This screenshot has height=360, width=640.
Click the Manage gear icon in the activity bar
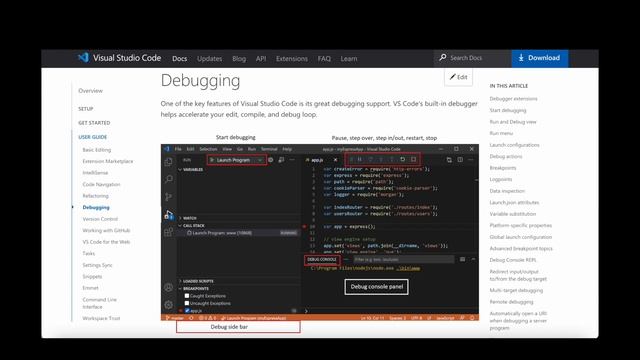click(168, 304)
